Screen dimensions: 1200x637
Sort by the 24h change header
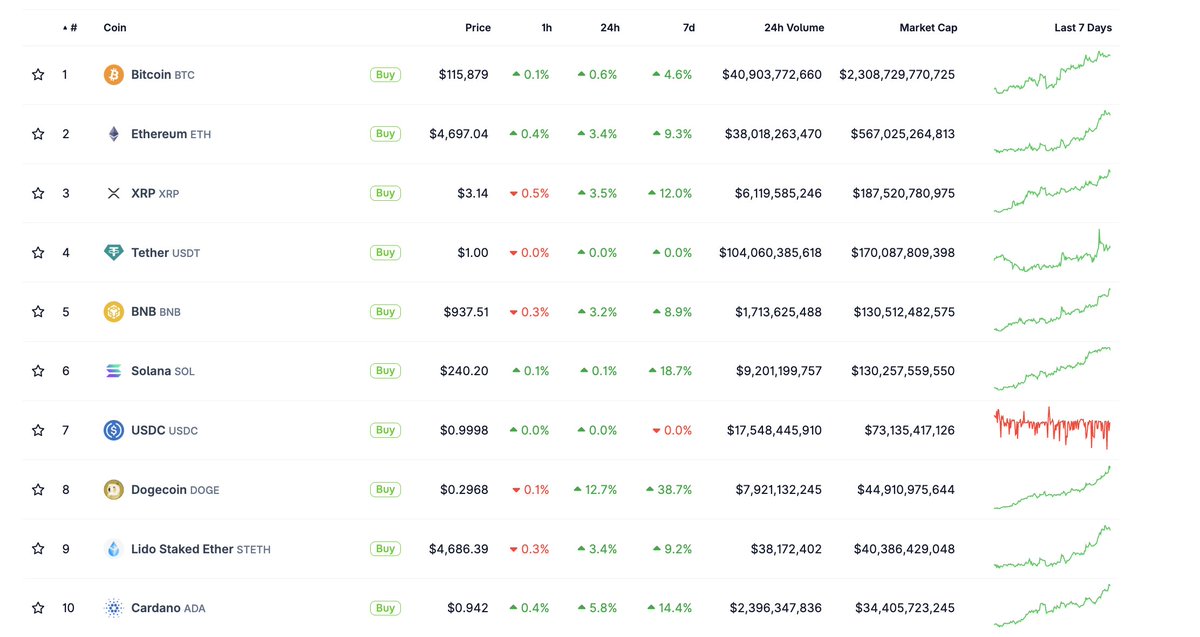tap(610, 28)
